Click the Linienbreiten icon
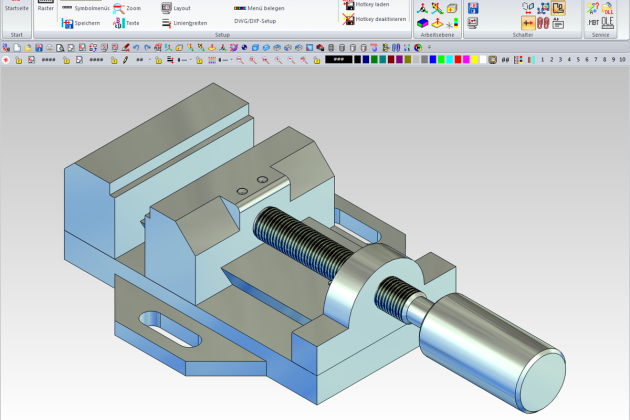630x420 pixels. click(x=166, y=22)
